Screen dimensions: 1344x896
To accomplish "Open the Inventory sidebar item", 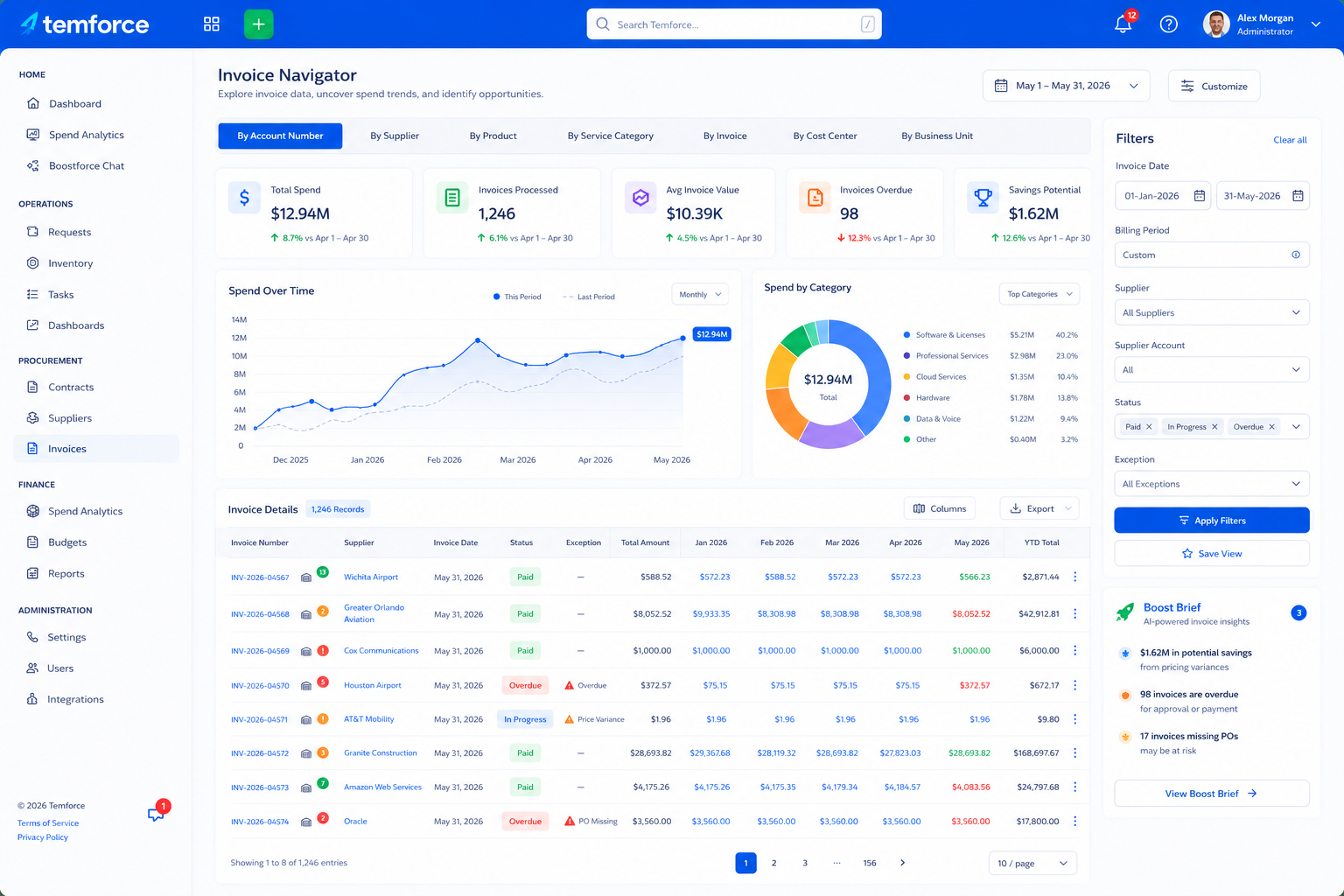I will coord(71,263).
